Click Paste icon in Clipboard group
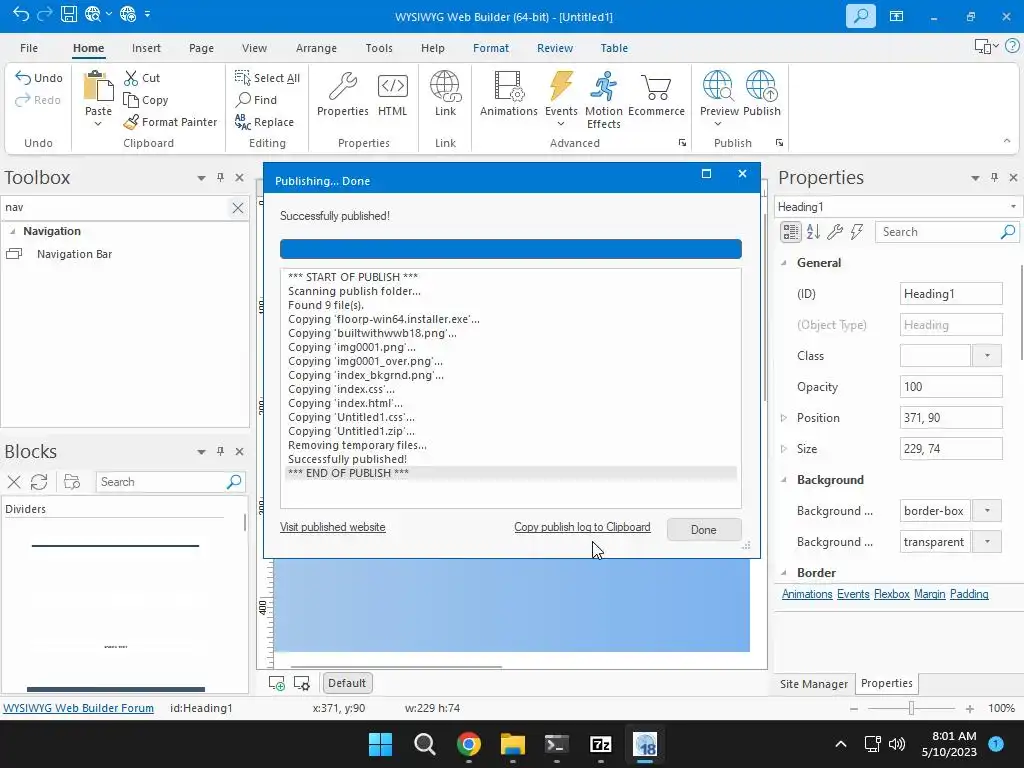Screen dimensions: 1024x768 point(98,87)
